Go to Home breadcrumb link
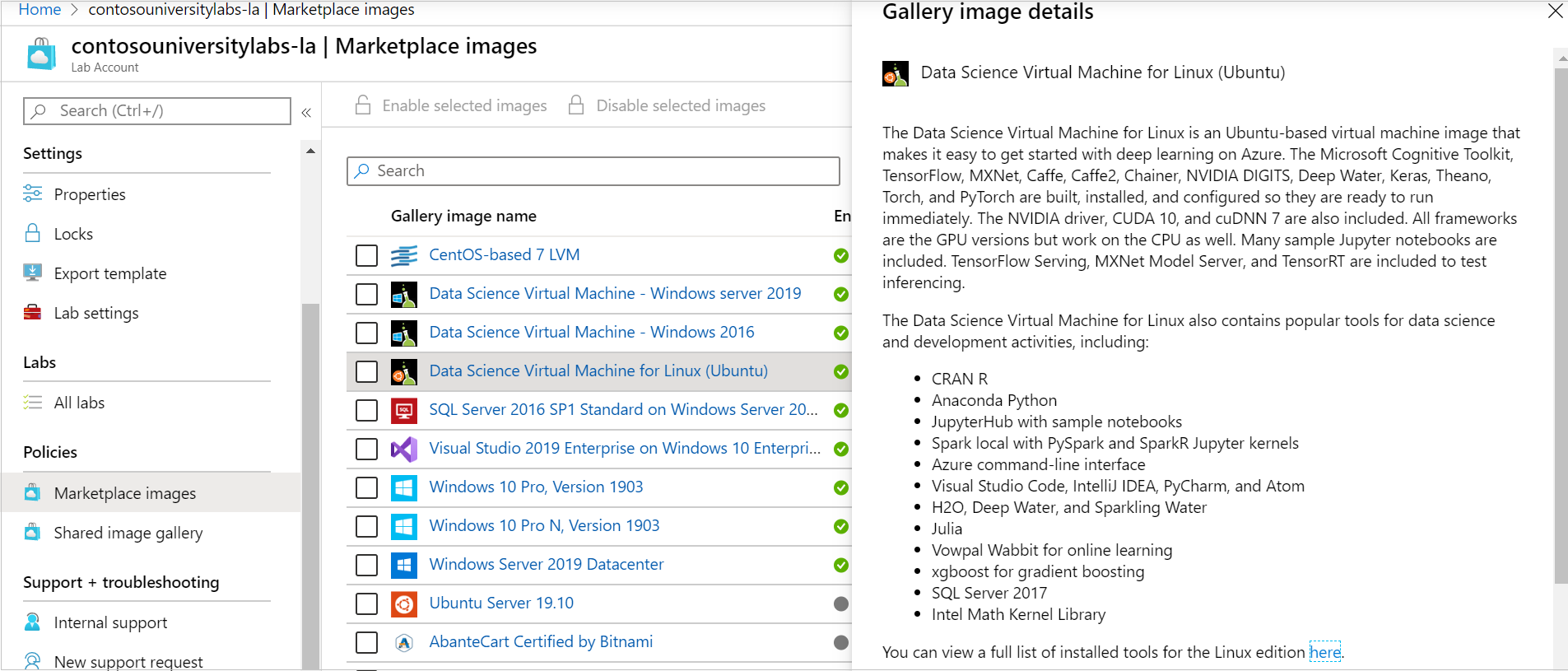 pyautogui.click(x=40, y=10)
